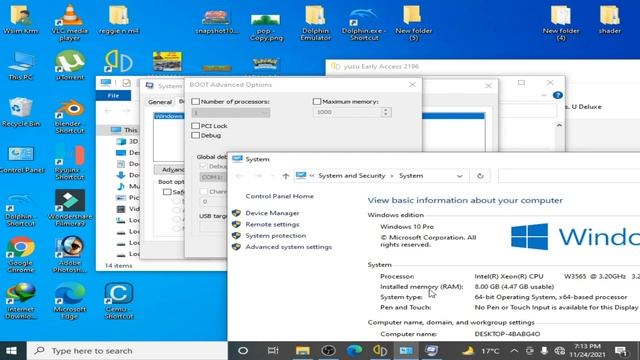Open Task View on taskbar

tap(273, 351)
